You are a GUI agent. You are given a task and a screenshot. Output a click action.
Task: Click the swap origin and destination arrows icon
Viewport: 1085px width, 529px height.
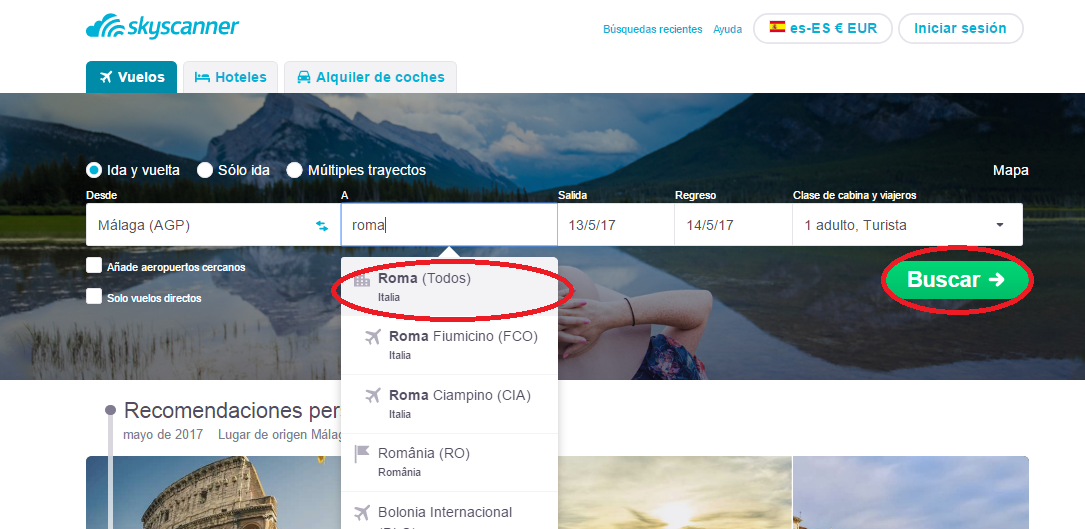322,226
